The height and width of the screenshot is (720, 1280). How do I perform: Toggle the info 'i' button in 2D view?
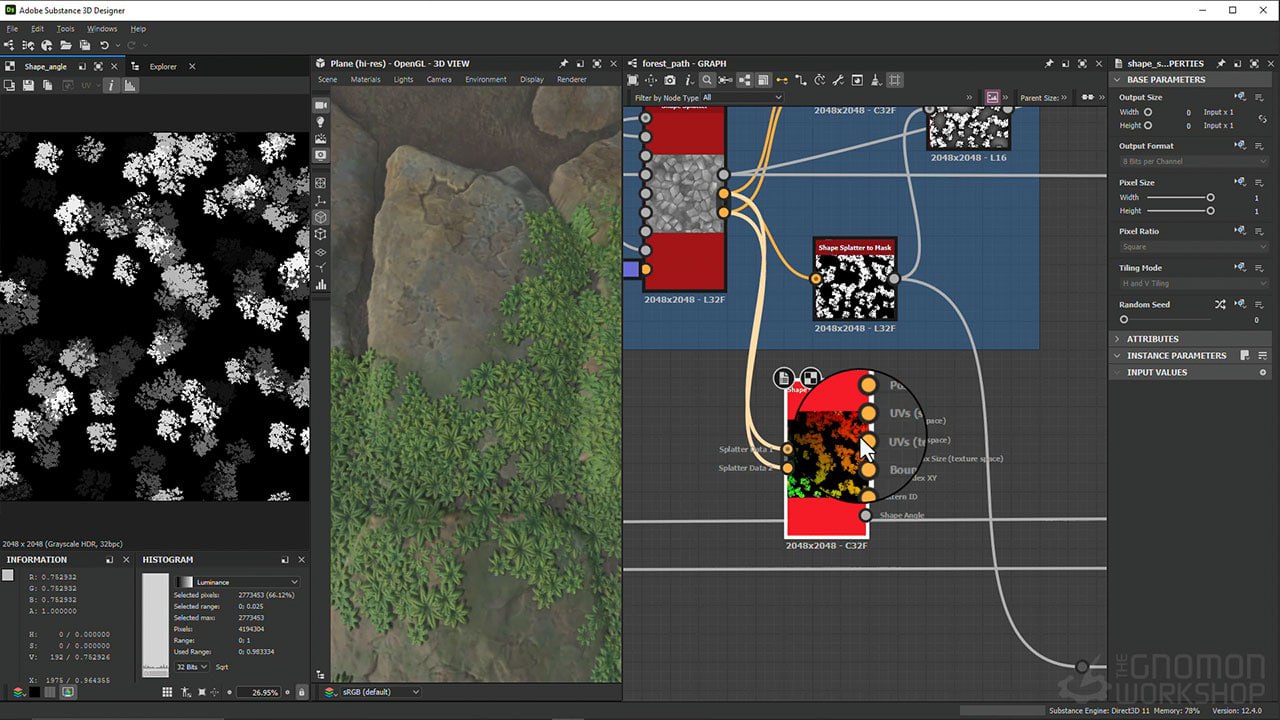coord(111,86)
